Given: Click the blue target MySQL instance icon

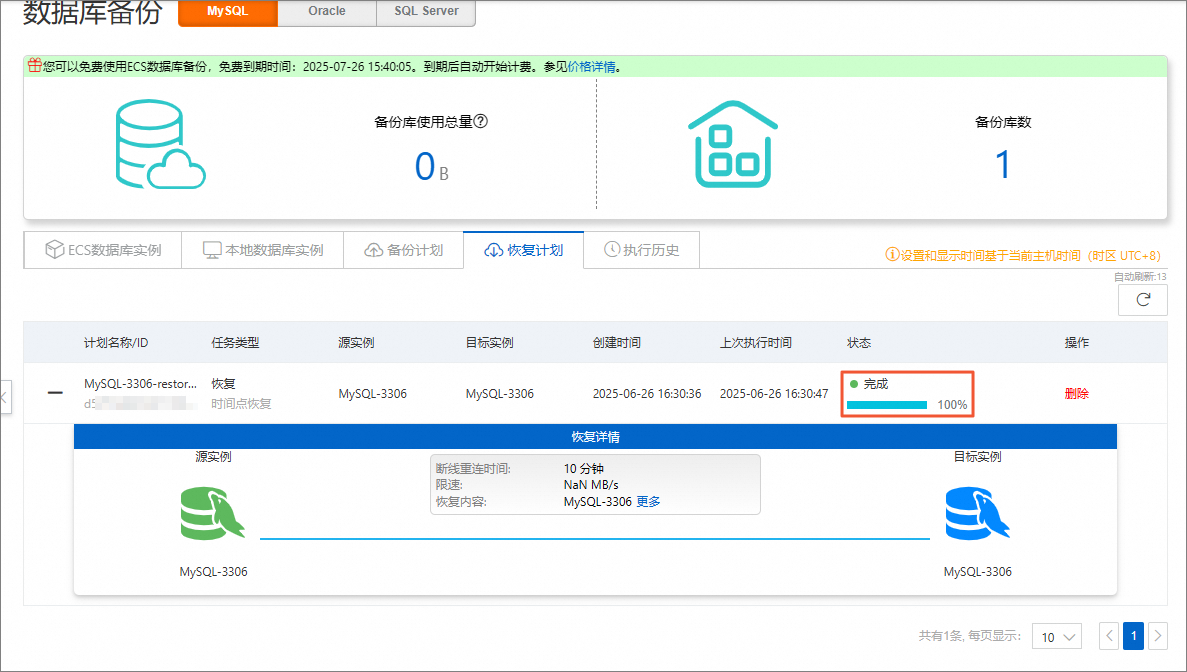Looking at the screenshot, I should 977,514.
